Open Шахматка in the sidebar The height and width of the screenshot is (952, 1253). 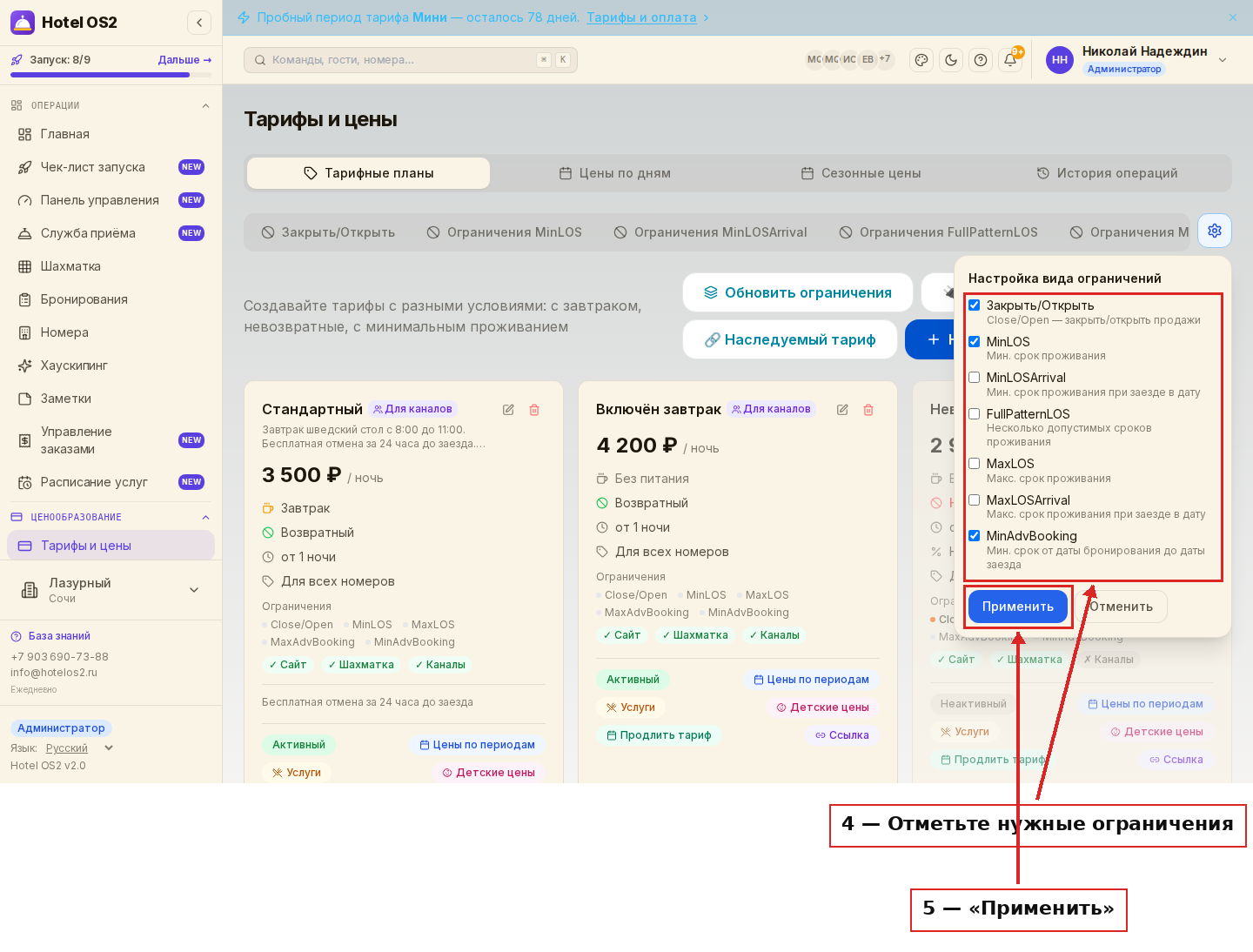point(111,266)
